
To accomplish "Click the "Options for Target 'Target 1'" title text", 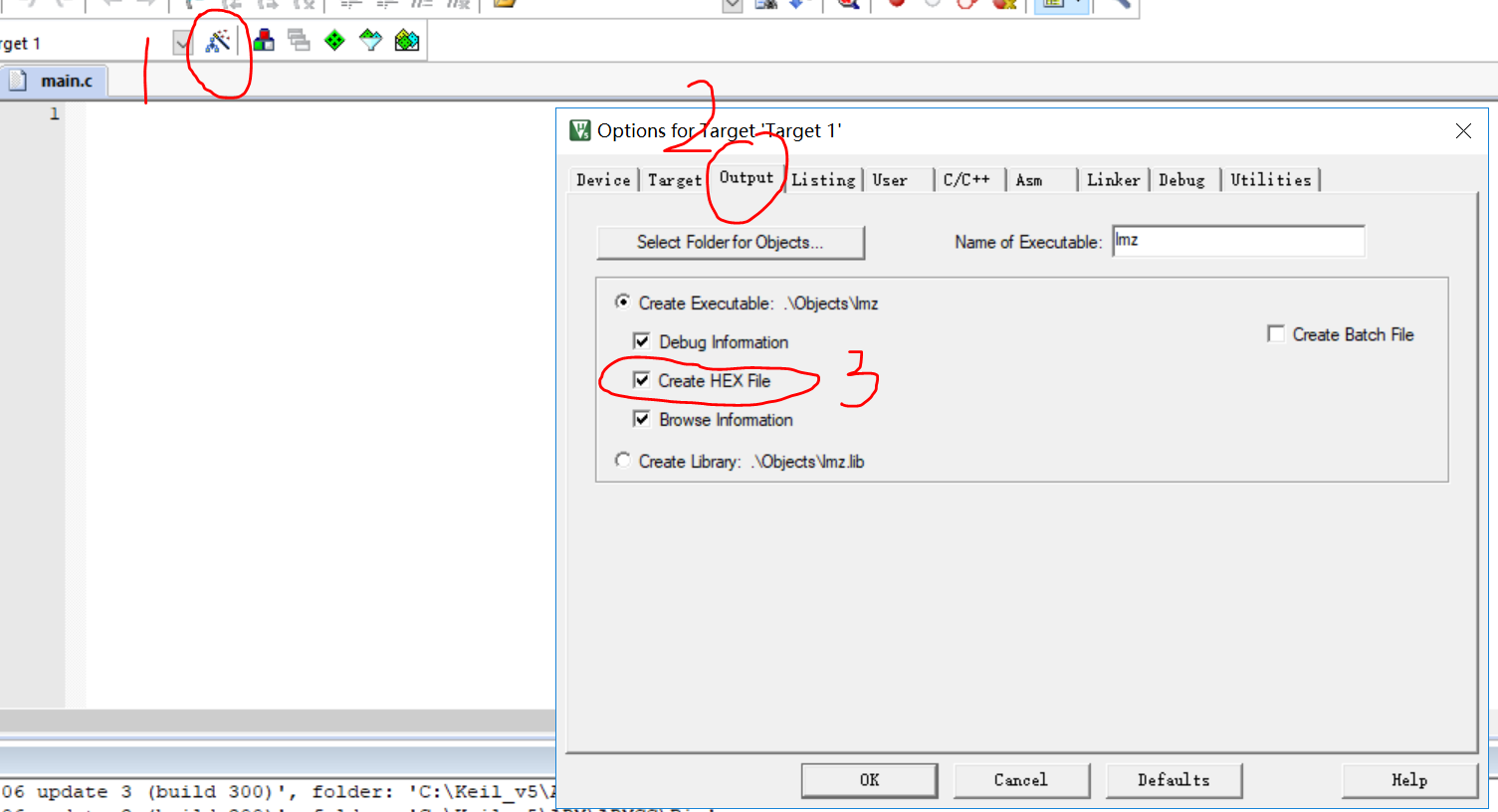I will click(719, 130).
